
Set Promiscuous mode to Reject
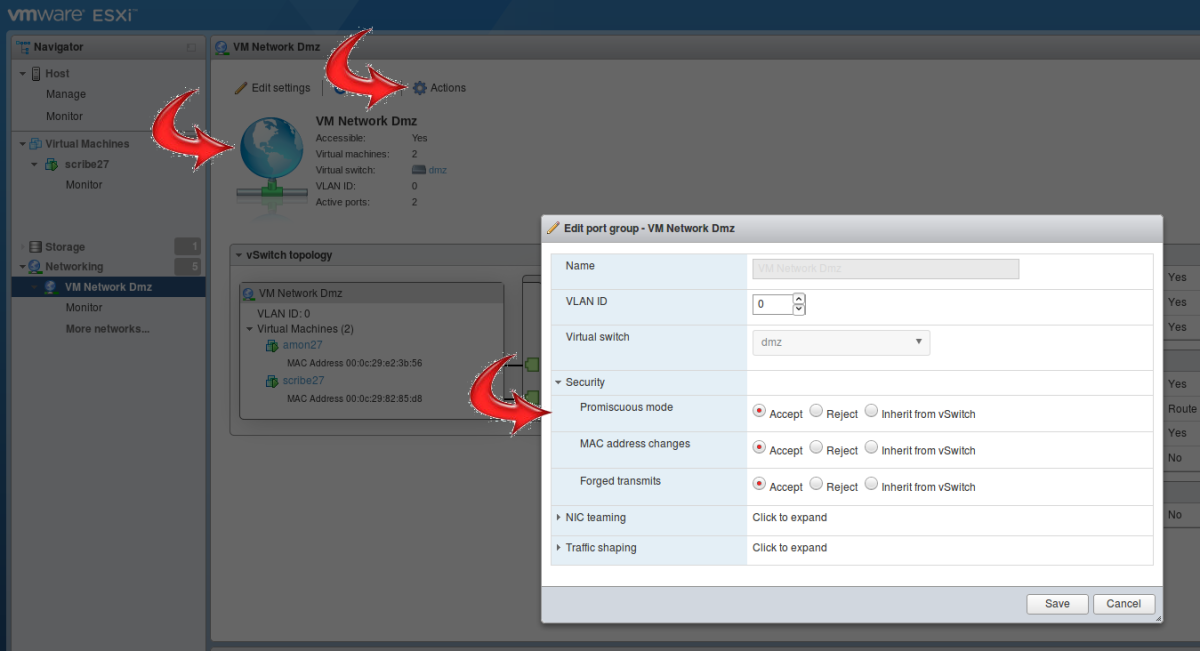pos(816,411)
